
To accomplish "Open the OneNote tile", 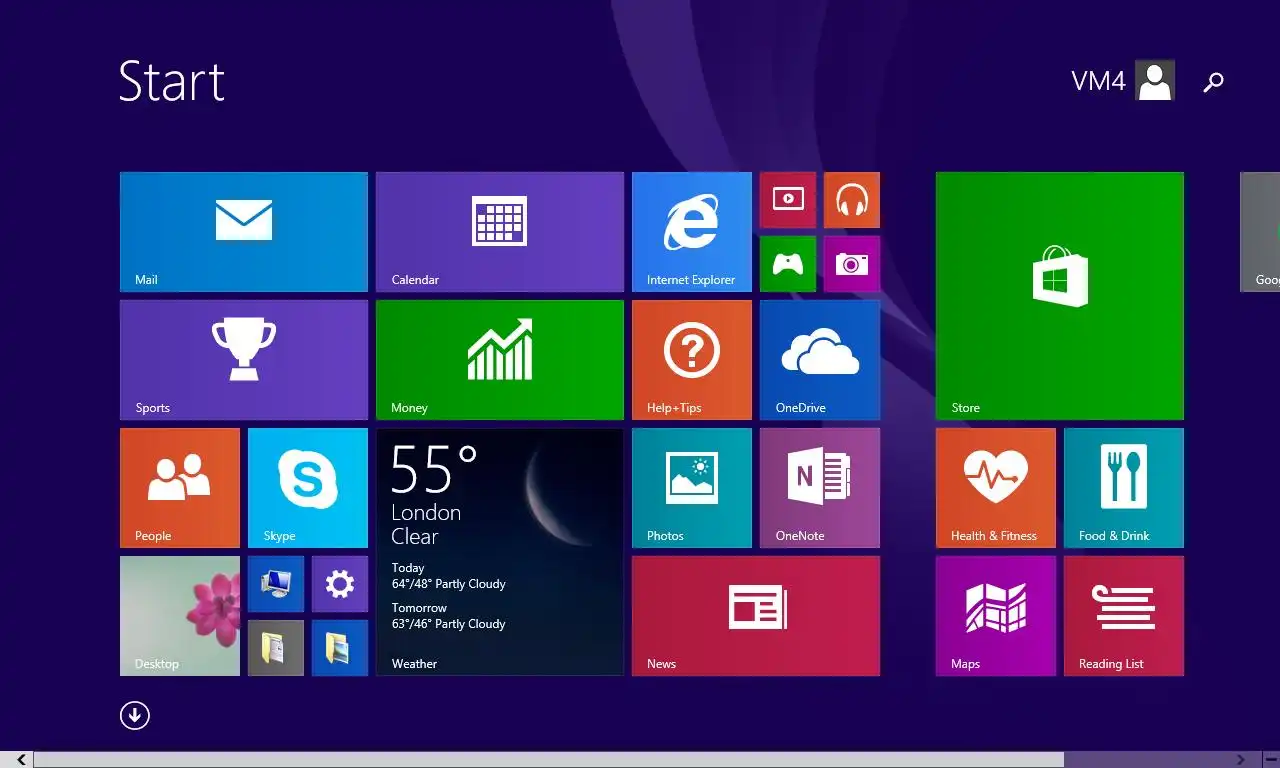I will 820,488.
